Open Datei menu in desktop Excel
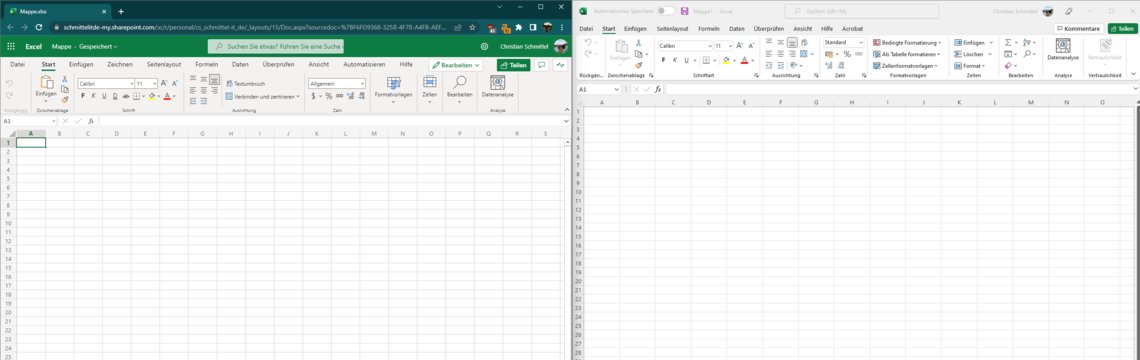The width and height of the screenshot is (1140, 360). tap(586, 28)
